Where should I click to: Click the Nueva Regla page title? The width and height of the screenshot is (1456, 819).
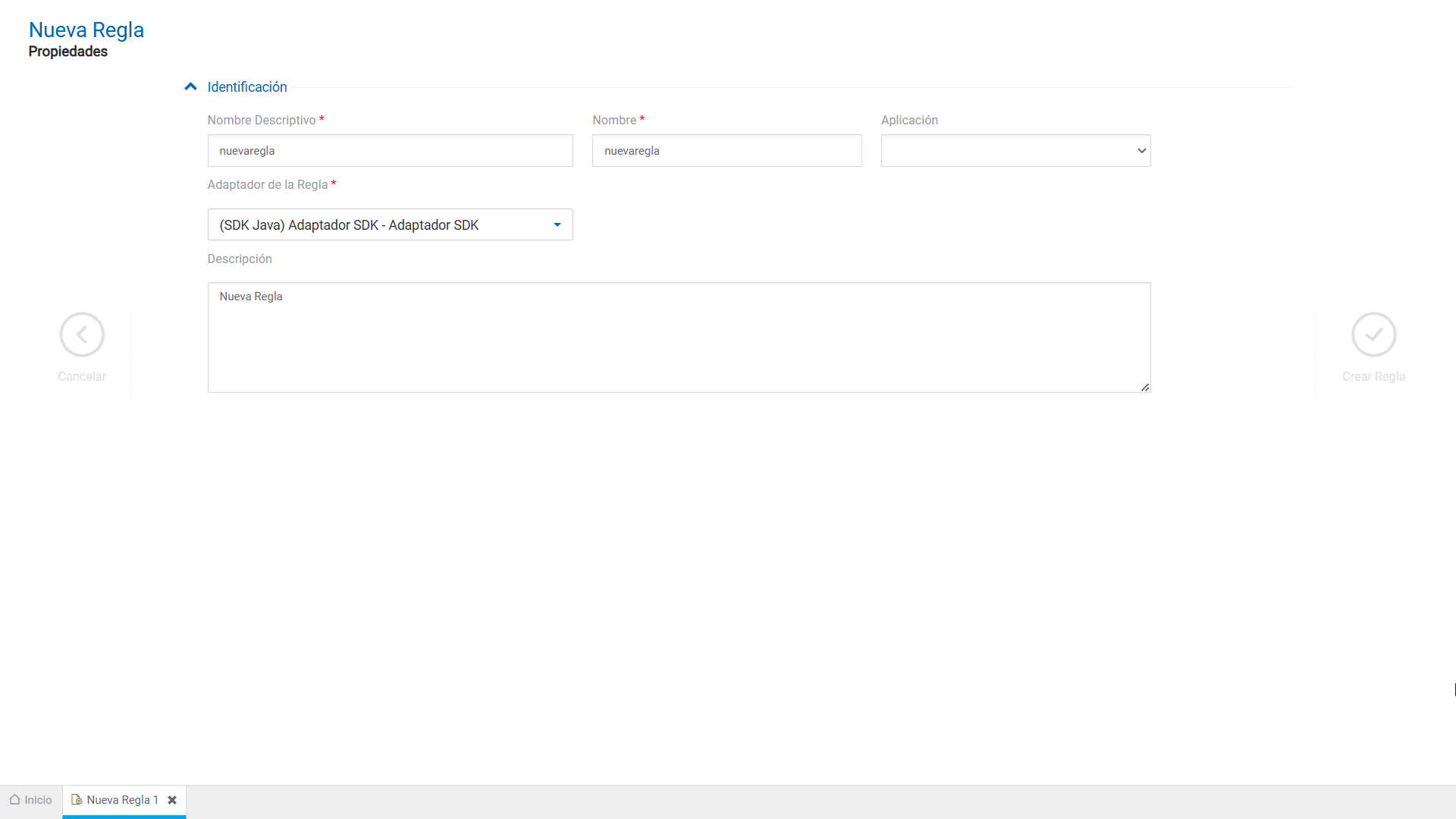point(86,30)
